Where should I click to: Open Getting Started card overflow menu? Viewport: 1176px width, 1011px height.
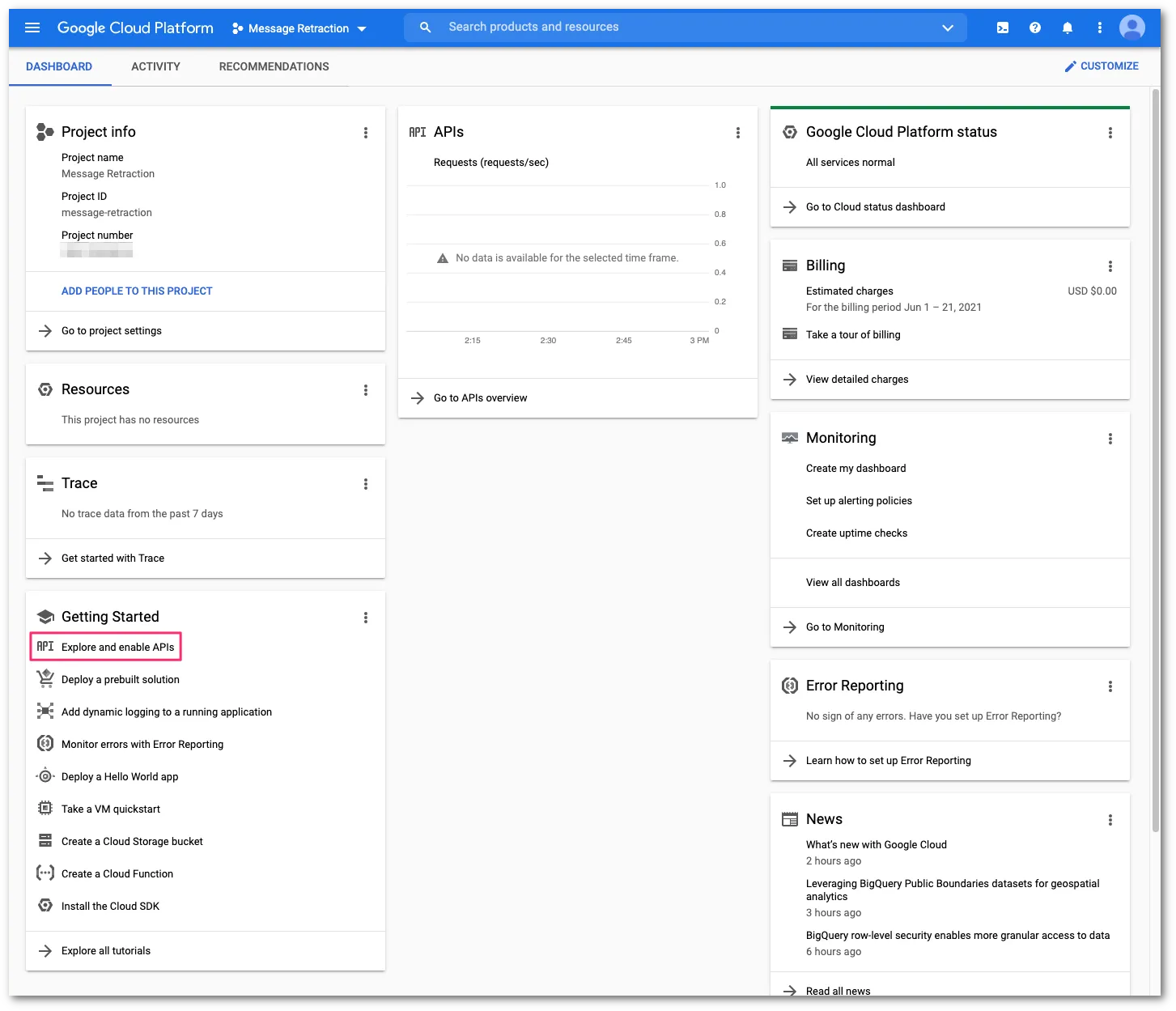click(x=366, y=617)
